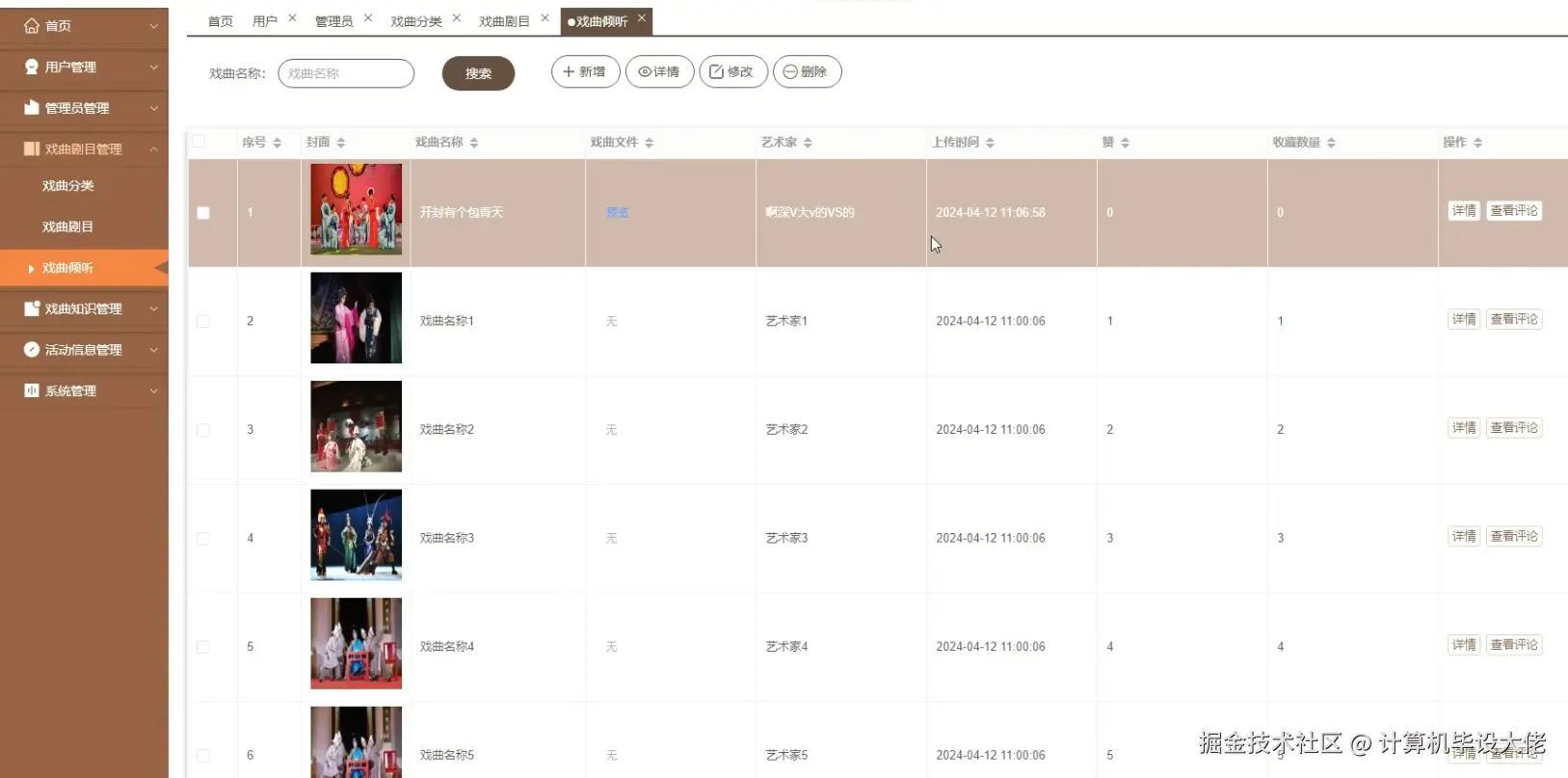Click the 预览 file link in first row
The height and width of the screenshot is (778, 1568).
pos(617,212)
